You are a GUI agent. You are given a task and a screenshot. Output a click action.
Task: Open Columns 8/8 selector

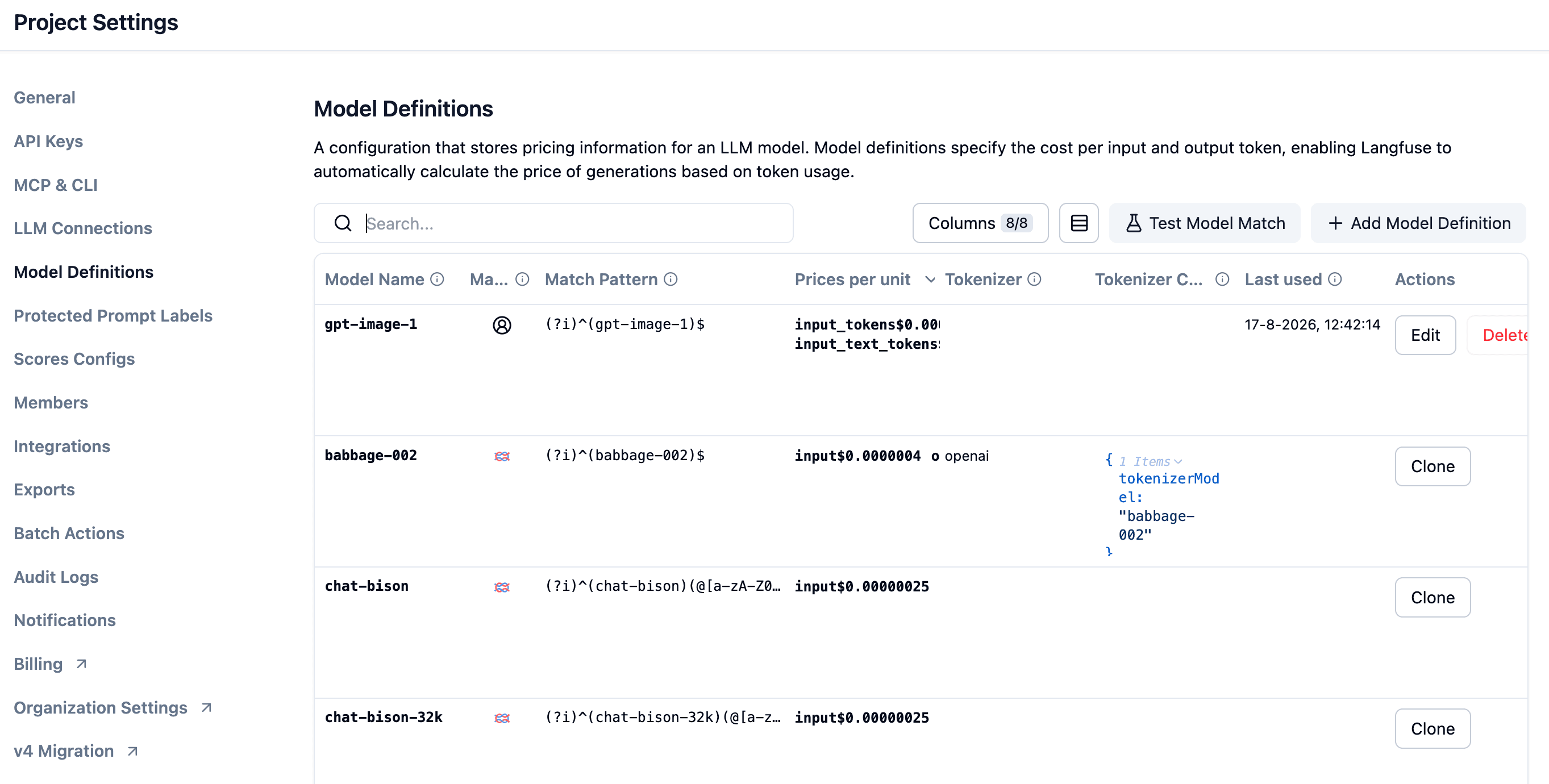point(980,223)
